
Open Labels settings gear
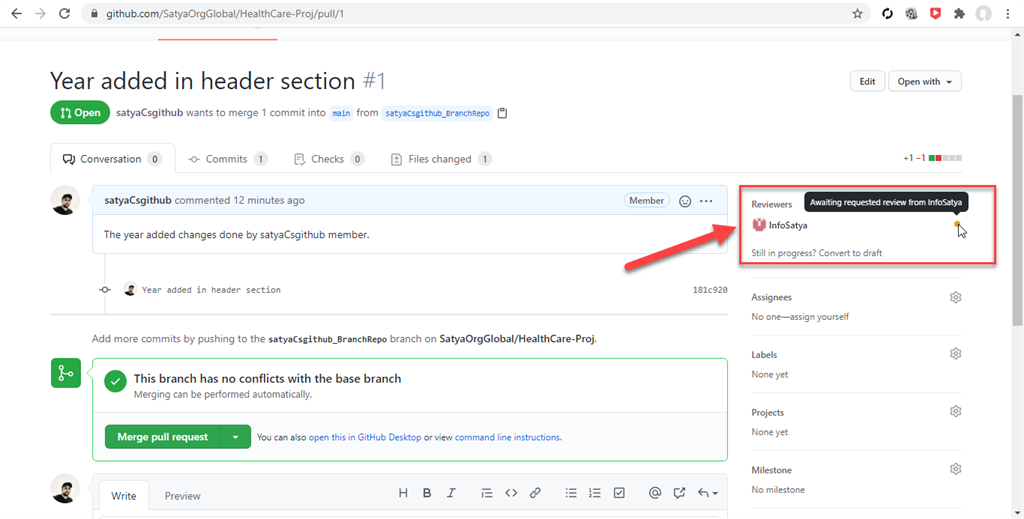click(x=955, y=354)
